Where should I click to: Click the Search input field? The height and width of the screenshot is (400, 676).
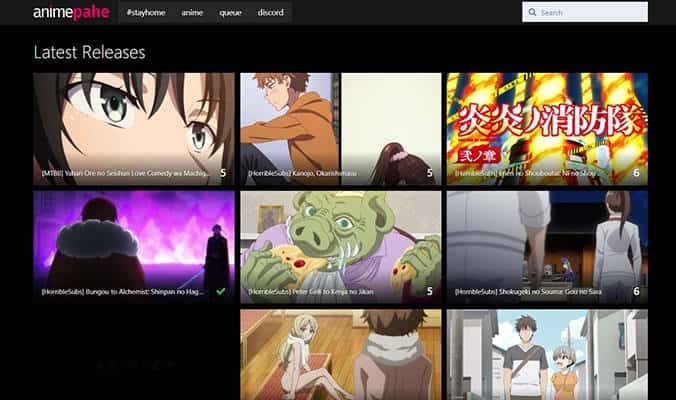tap(585, 12)
